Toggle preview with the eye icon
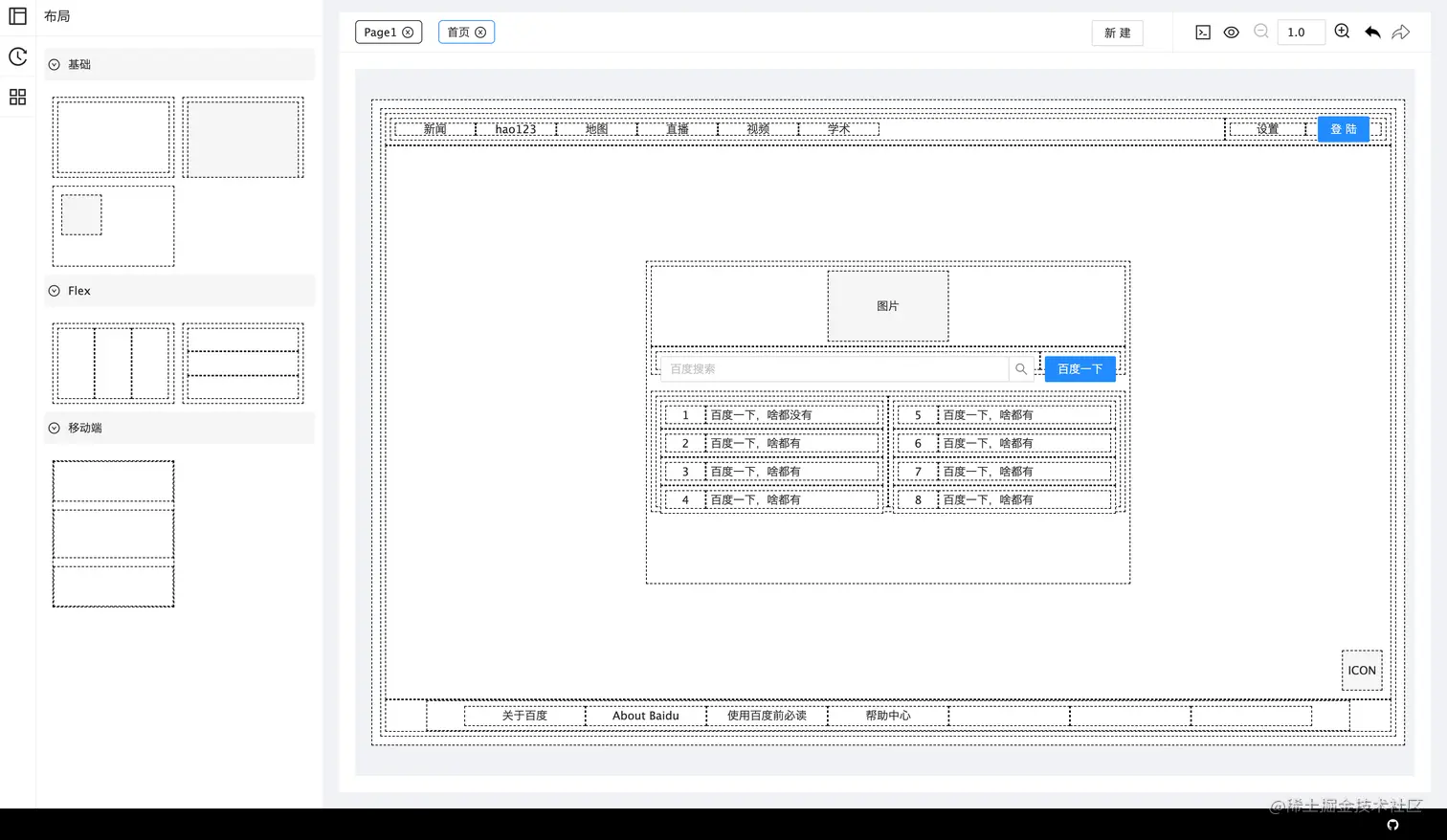This screenshot has height=840, width=1447. tap(1232, 33)
